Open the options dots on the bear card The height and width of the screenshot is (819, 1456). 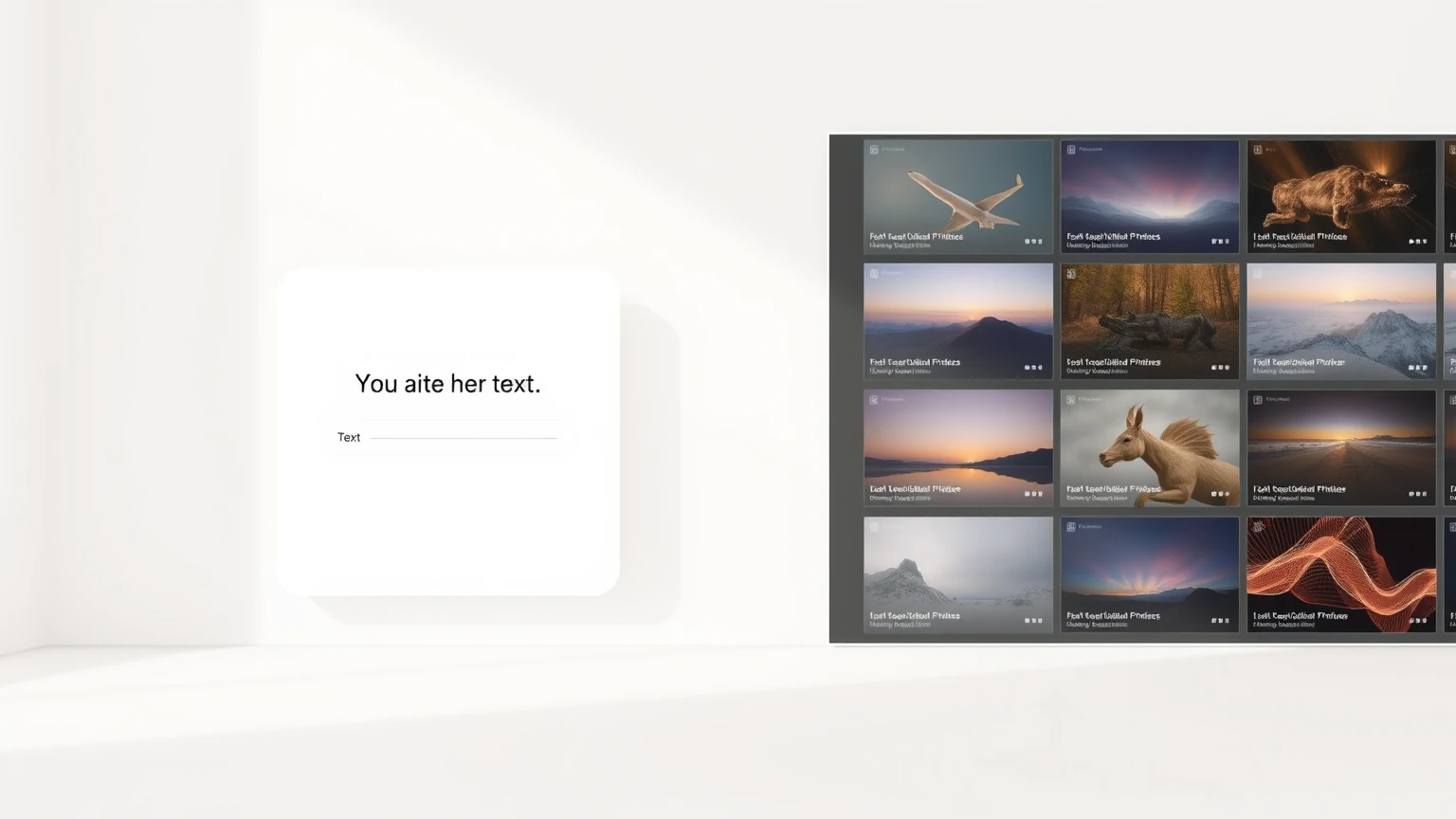coord(1417,241)
